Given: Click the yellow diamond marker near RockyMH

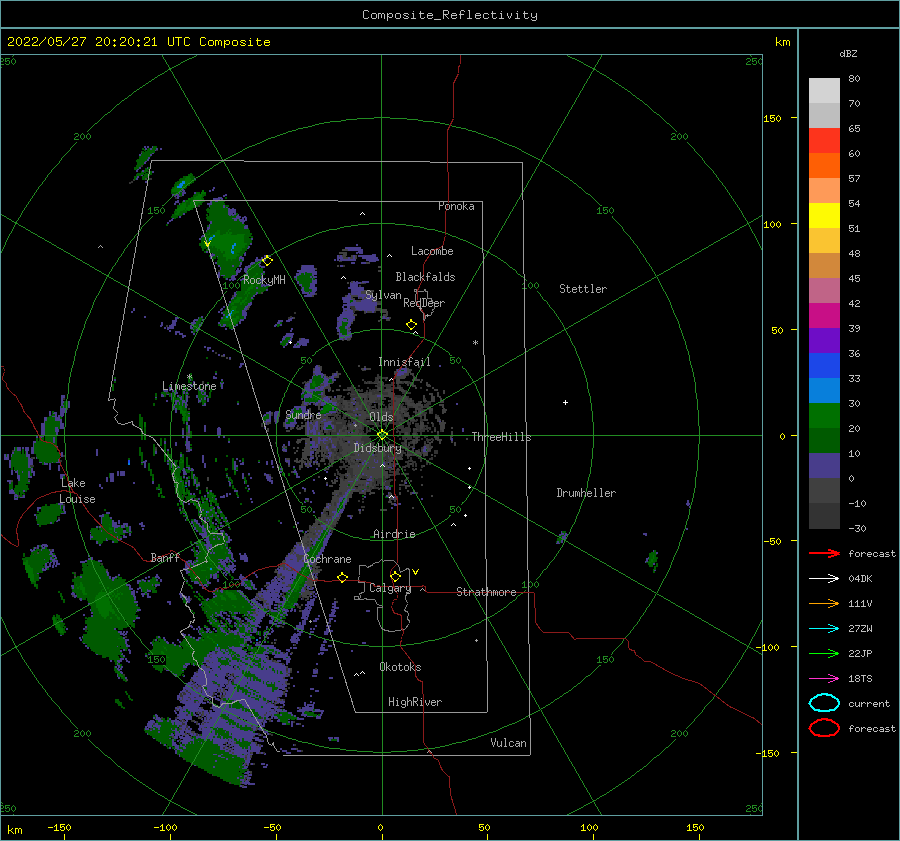Looking at the screenshot, I should coord(267,261).
